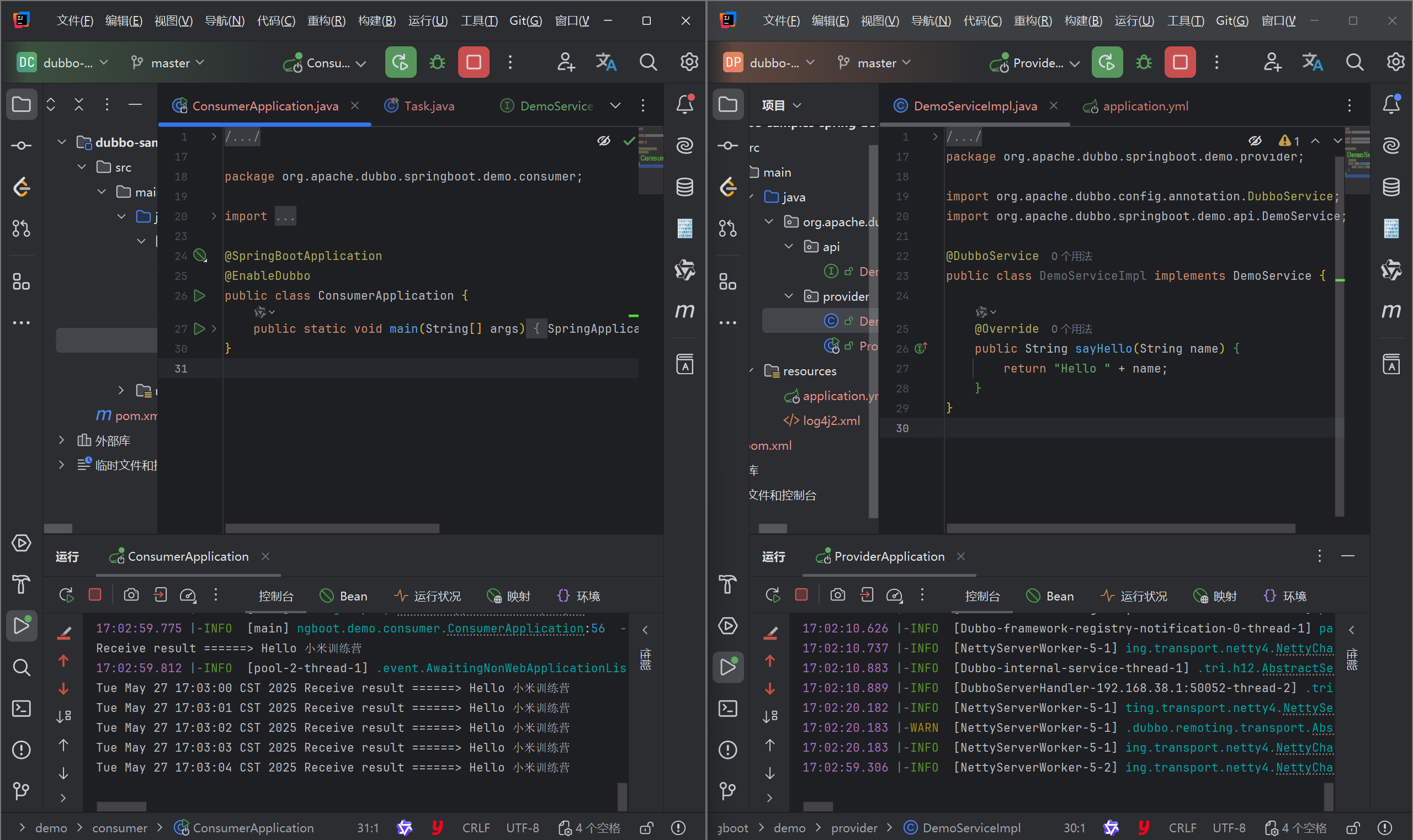This screenshot has height=840, width=1413.
Task: Click DemoServiceImpl breadcrumb in right status bar
Action: (x=962, y=828)
